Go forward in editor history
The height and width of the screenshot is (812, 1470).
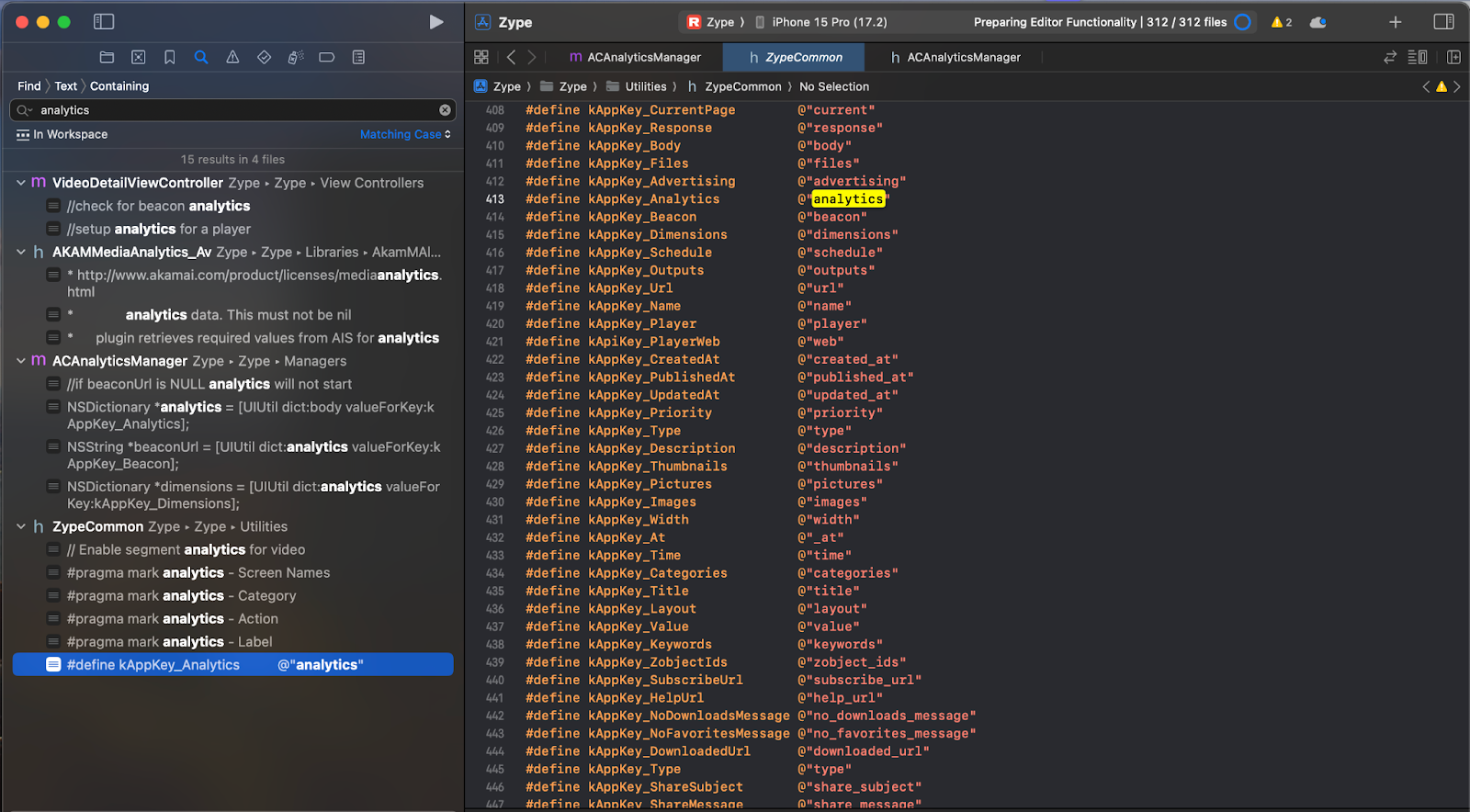[532, 57]
